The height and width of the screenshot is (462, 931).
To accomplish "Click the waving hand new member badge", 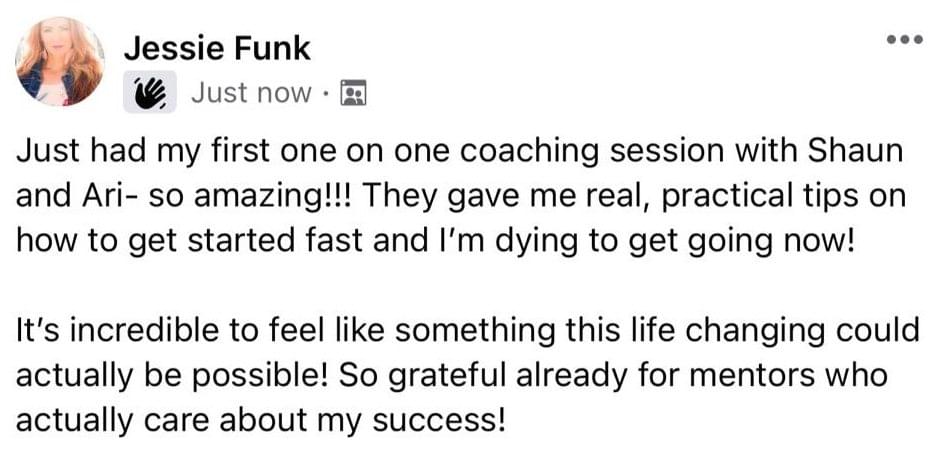I will point(150,91).
